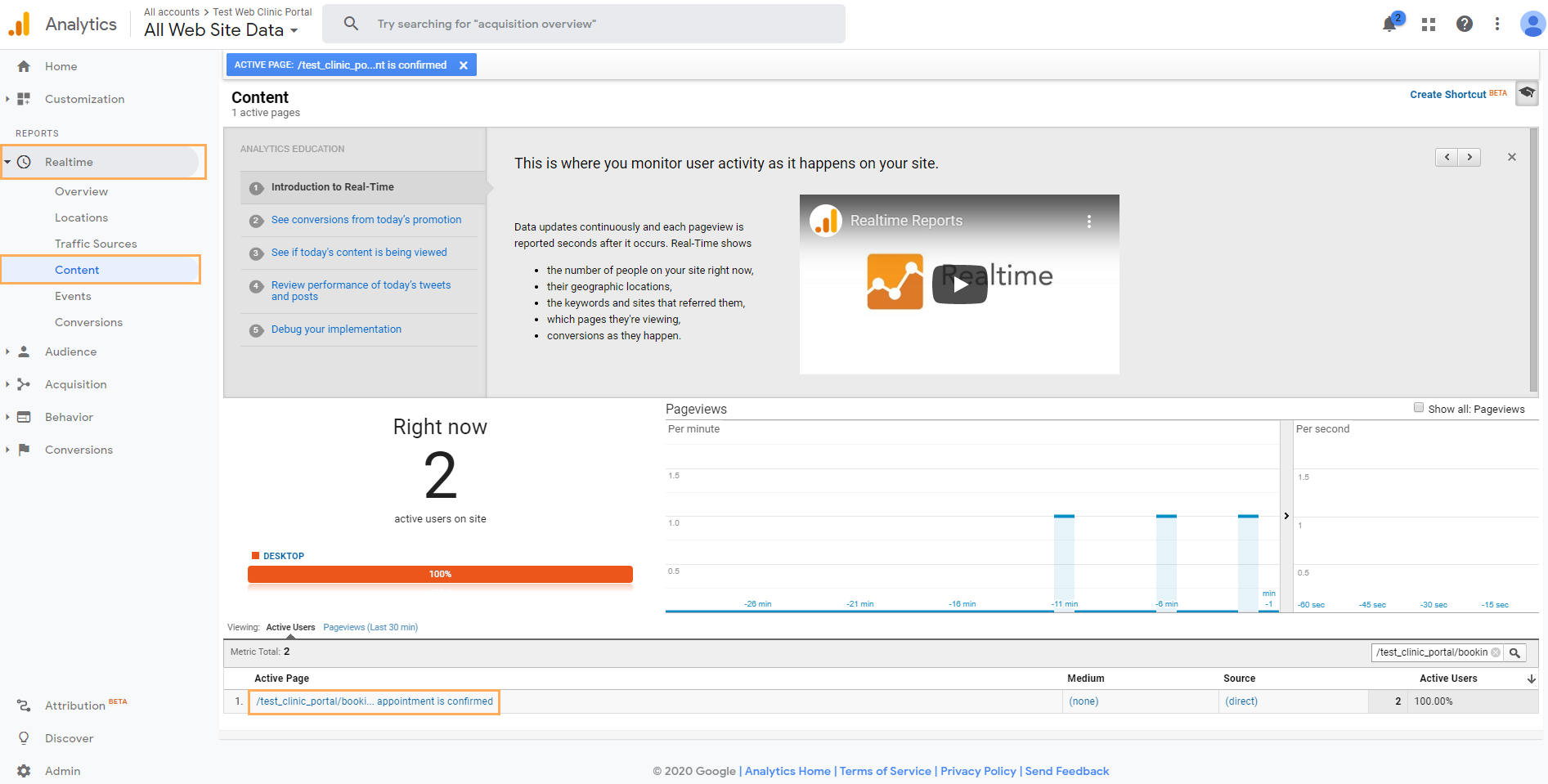Expand the Customization section arrow
This screenshot has width=1548, height=784.
click(7, 99)
